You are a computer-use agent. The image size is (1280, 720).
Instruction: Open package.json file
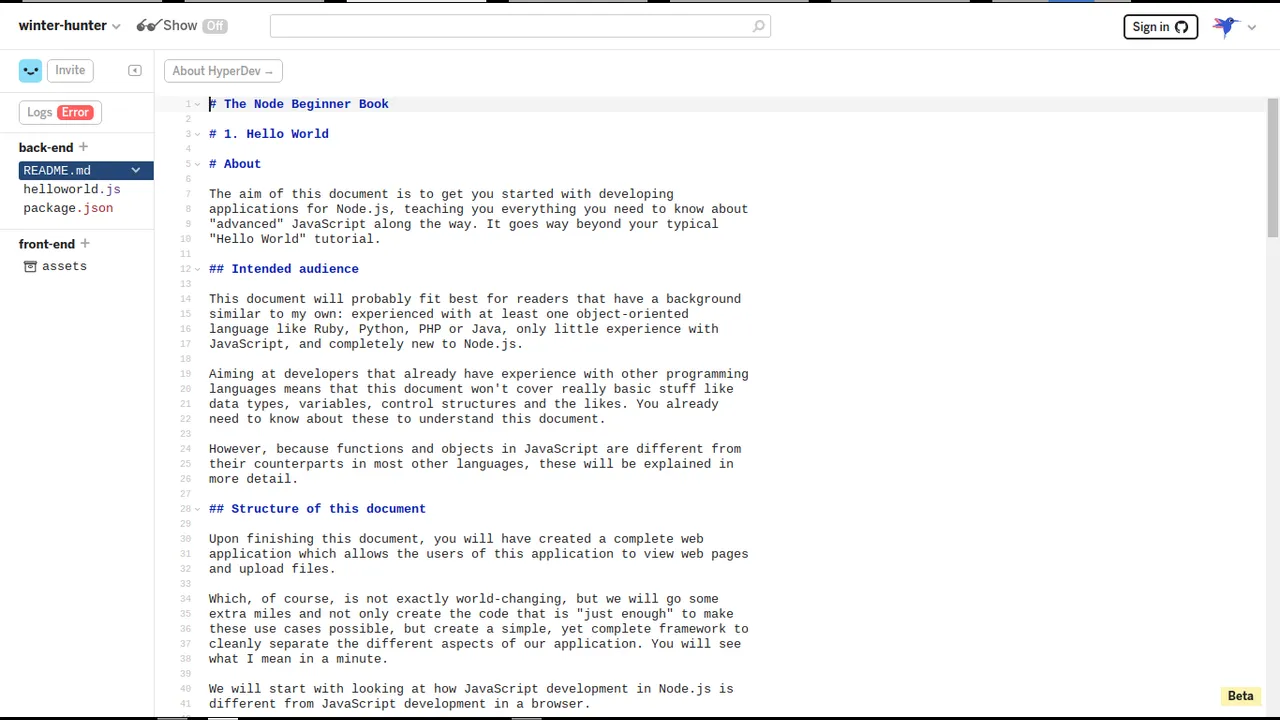tap(68, 208)
